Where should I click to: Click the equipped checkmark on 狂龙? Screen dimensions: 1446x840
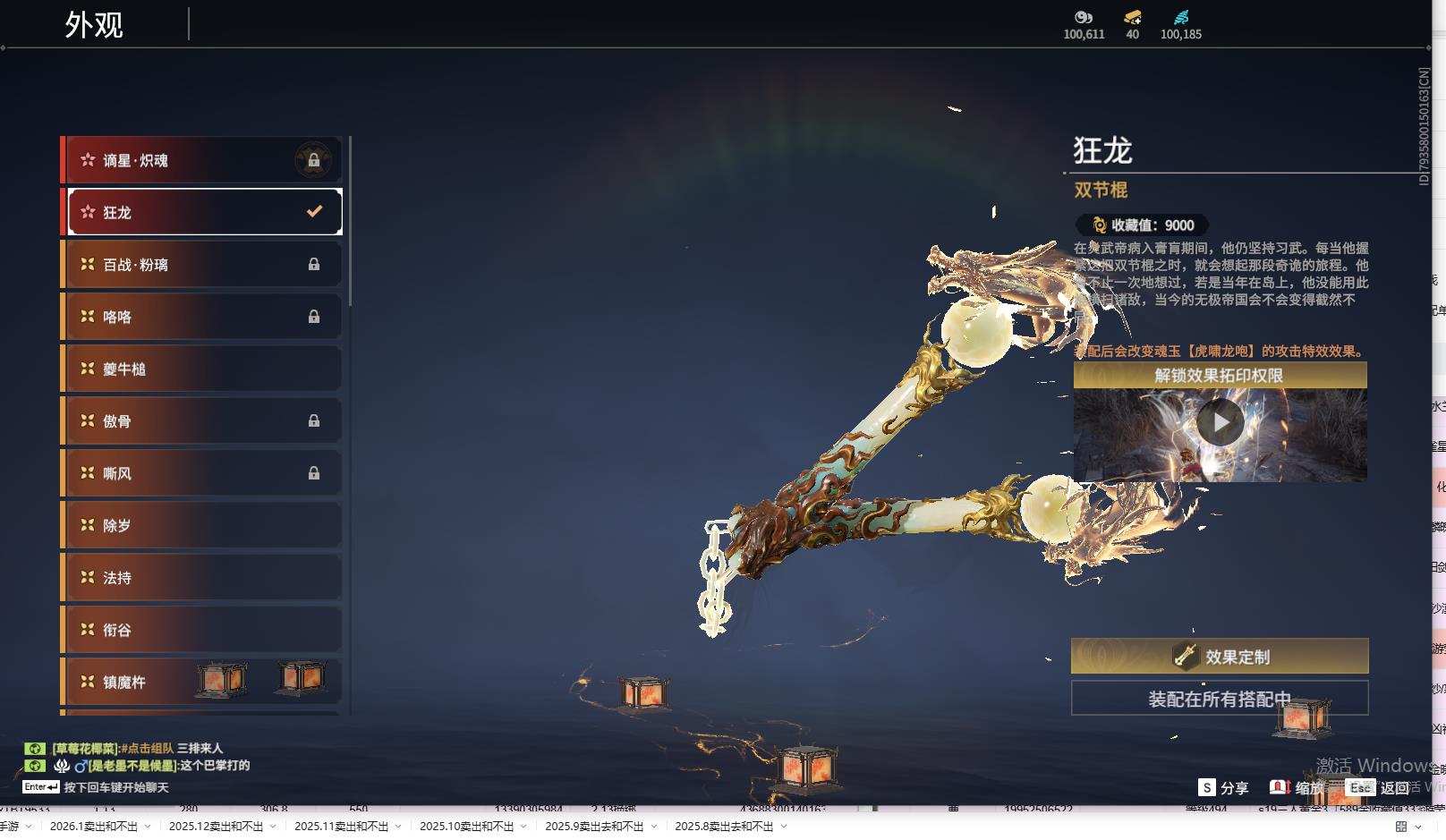tap(314, 211)
